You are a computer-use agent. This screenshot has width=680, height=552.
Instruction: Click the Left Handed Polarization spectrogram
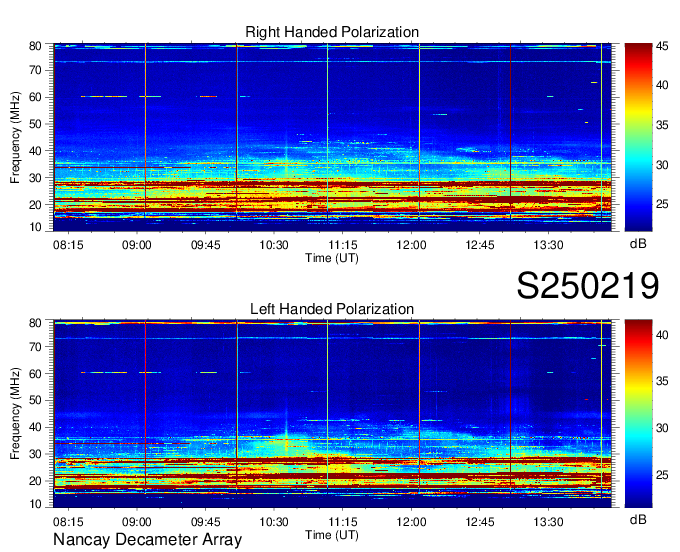click(x=332, y=414)
